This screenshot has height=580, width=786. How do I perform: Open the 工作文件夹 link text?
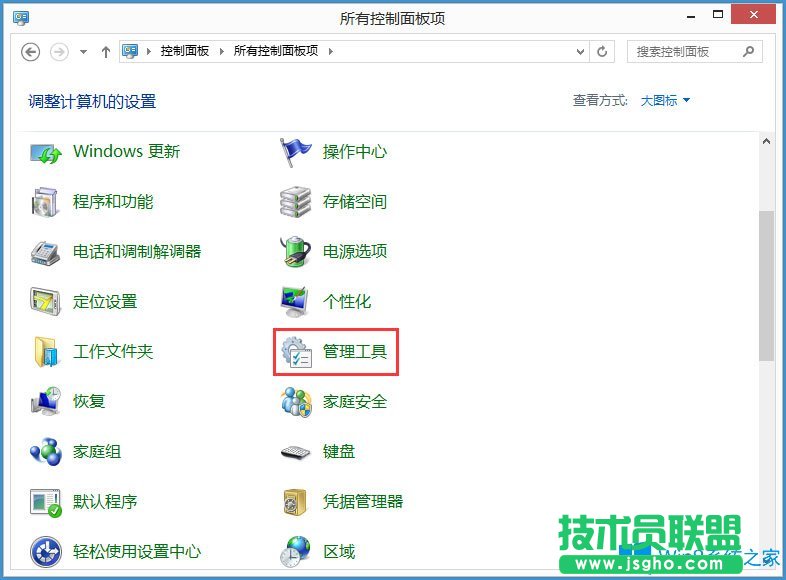click(x=113, y=351)
